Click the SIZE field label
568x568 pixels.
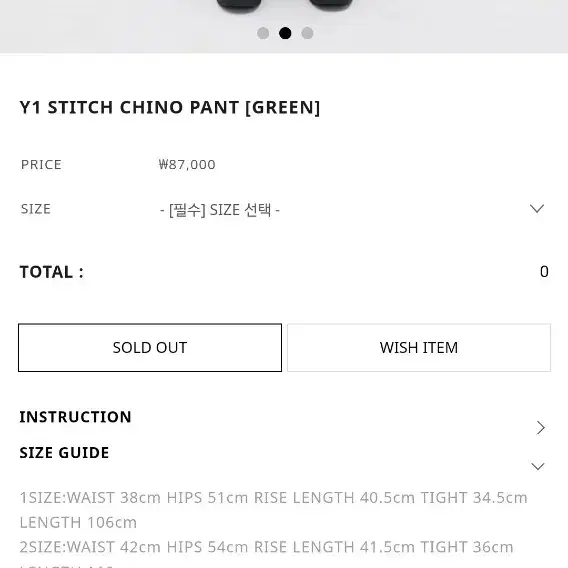coord(36,209)
